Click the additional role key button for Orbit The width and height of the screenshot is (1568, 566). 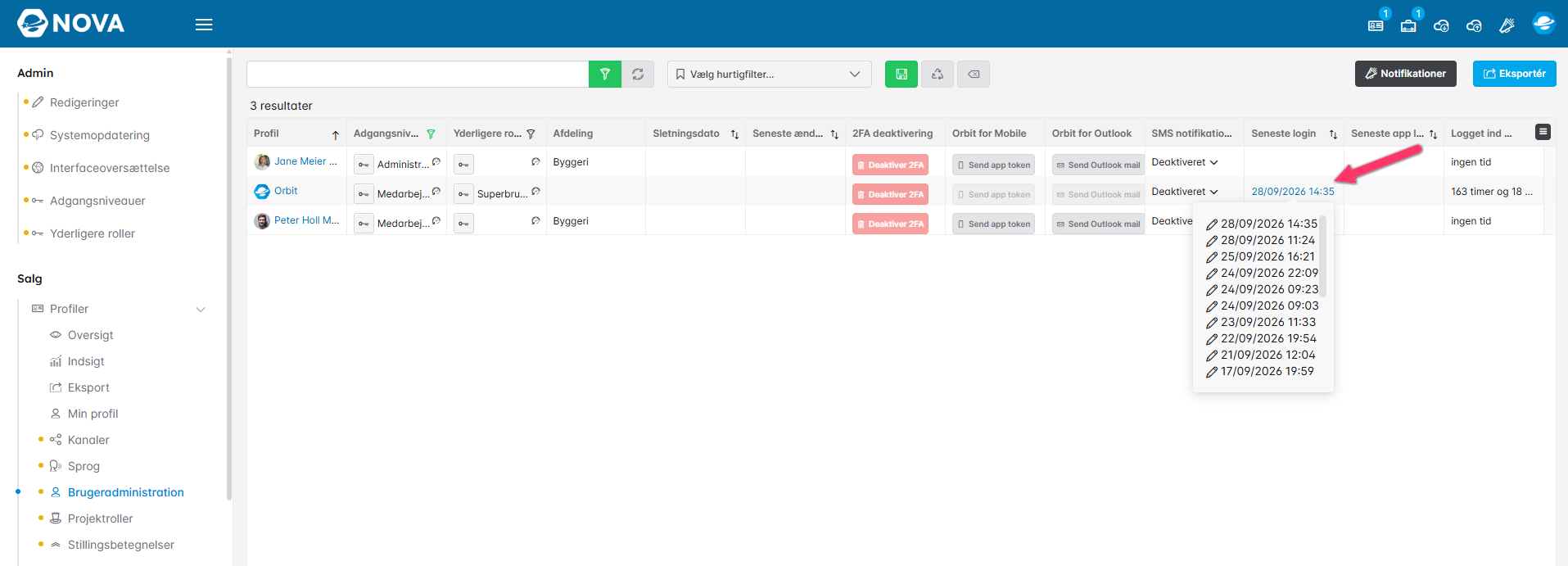[x=463, y=193]
